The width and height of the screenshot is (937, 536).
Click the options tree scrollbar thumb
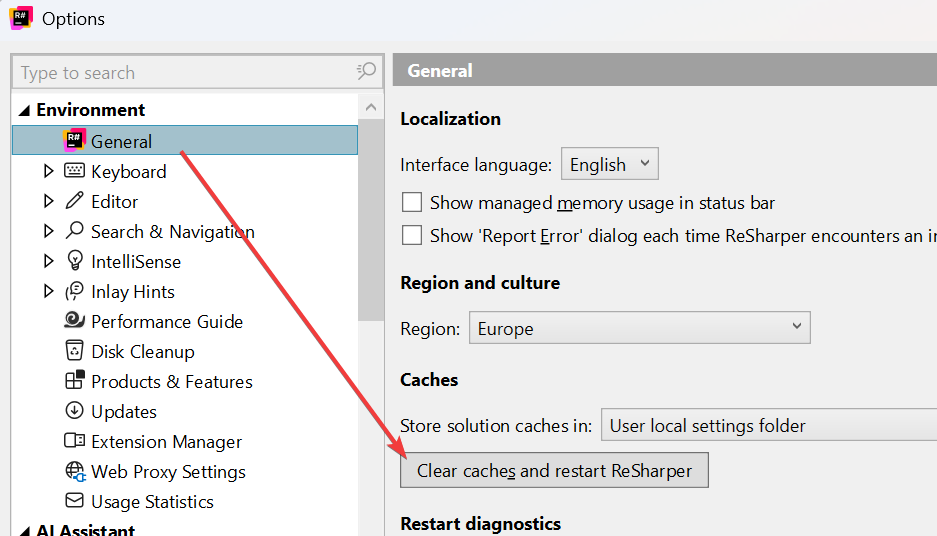pyautogui.click(x=370, y=219)
